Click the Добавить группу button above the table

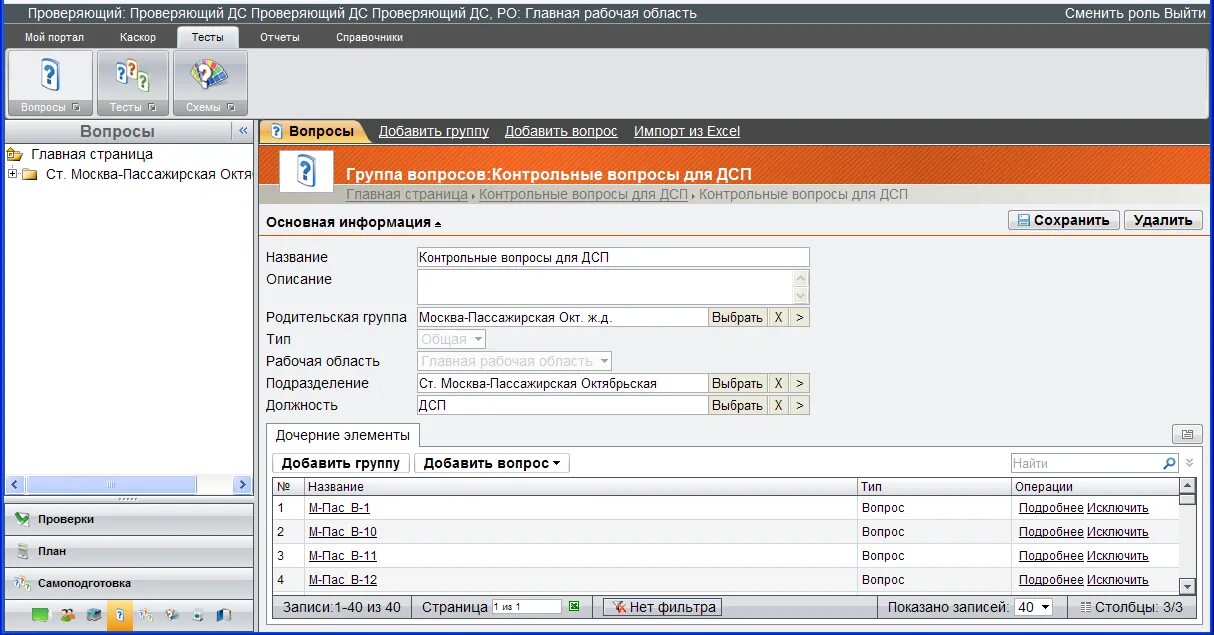341,463
